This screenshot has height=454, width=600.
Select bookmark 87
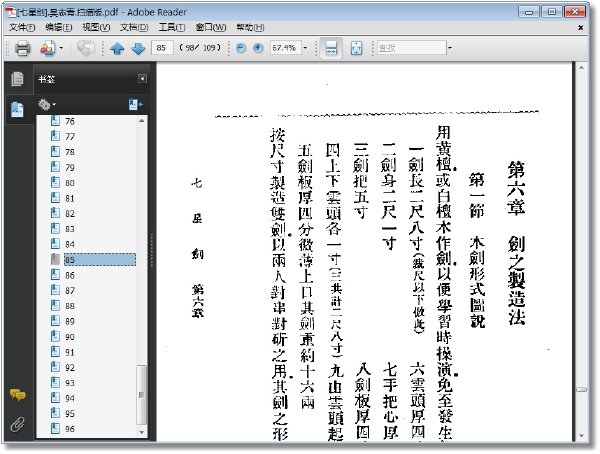70,291
